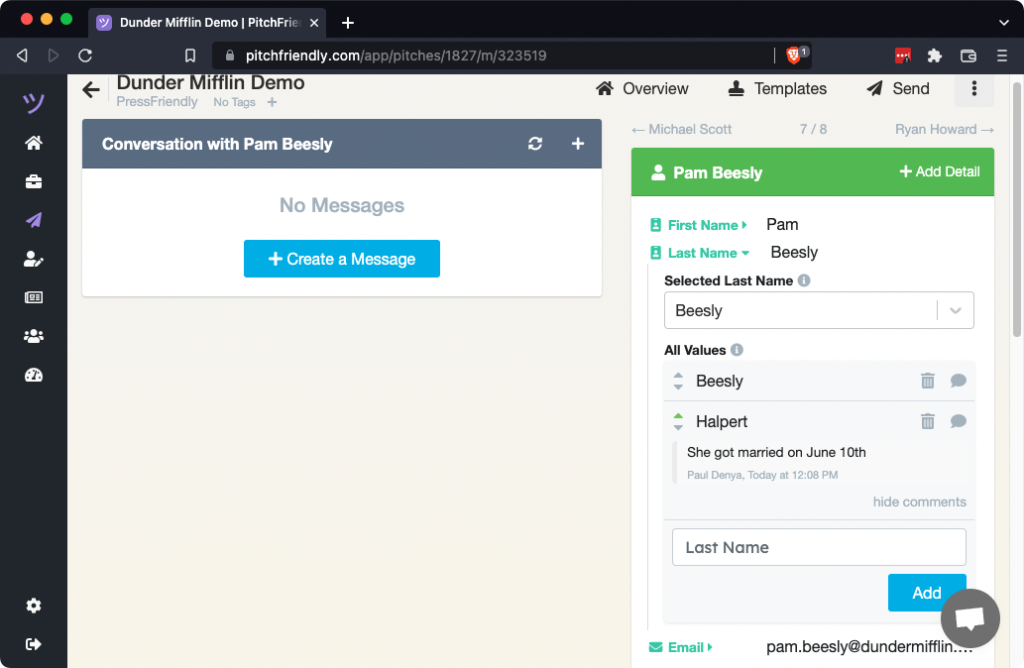This screenshot has height=668, width=1024.
Task: Reorder Halpert using its up/down arrows
Action: click(x=678, y=422)
